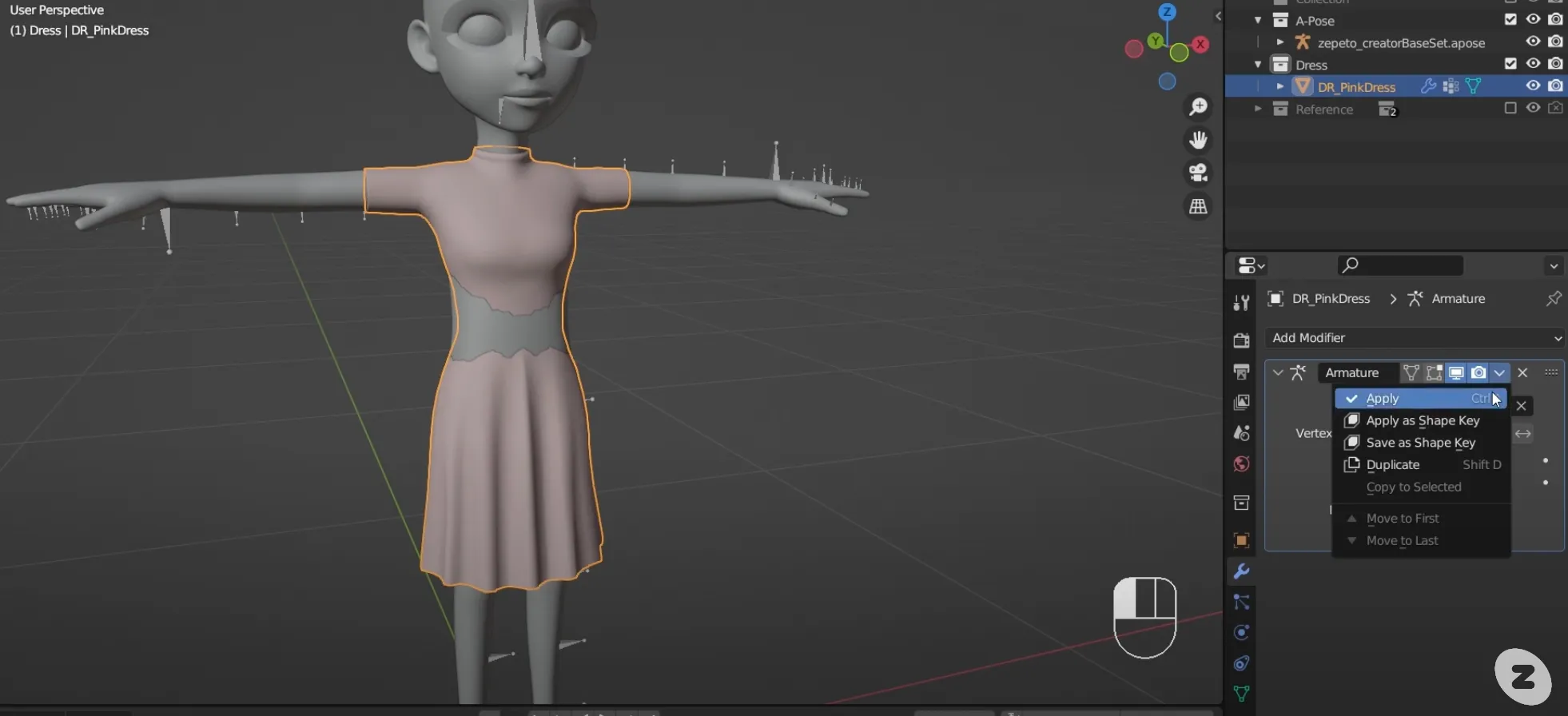Open the Render properties tab
Viewport: 1568px width, 716px height.
tap(1241, 340)
